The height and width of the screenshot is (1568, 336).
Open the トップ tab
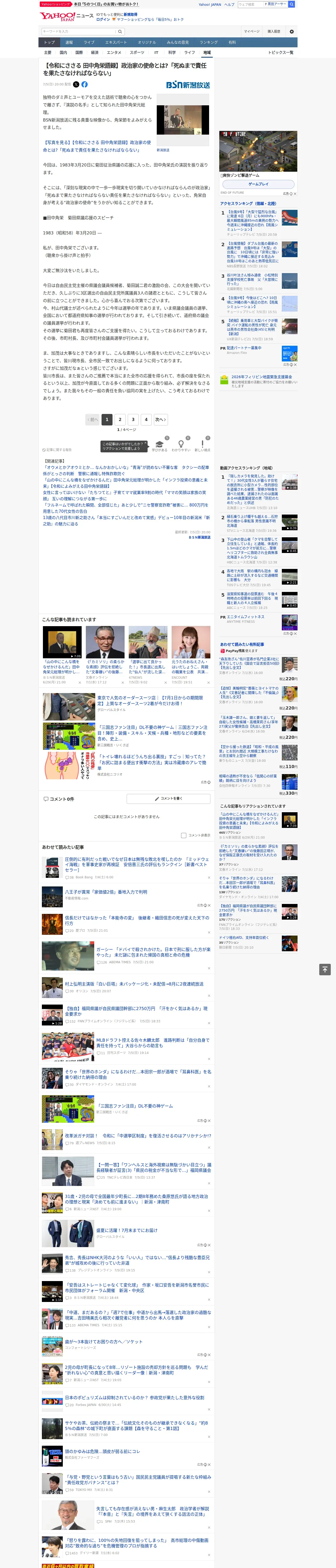click(49, 43)
